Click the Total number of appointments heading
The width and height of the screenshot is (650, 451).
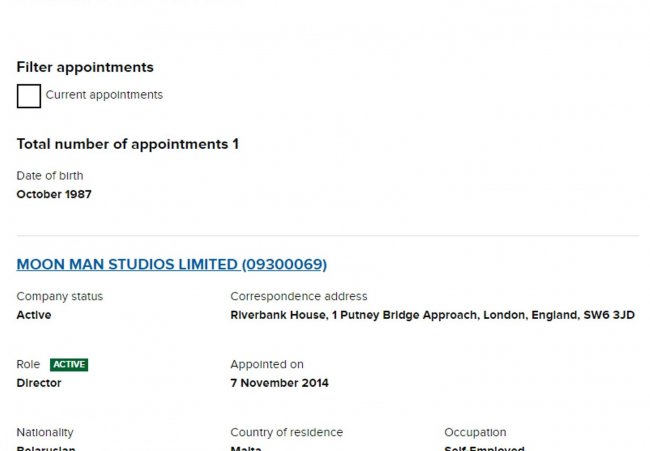[x=127, y=144]
